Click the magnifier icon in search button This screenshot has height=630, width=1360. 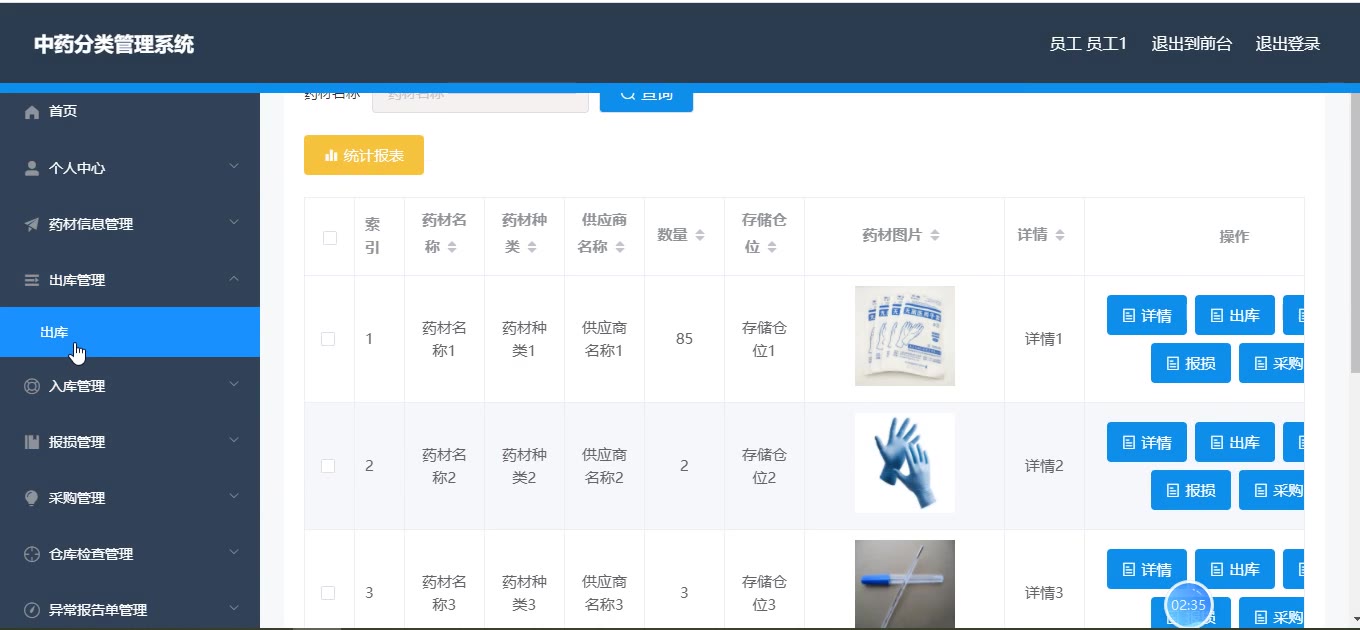pyautogui.click(x=628, y=94)
